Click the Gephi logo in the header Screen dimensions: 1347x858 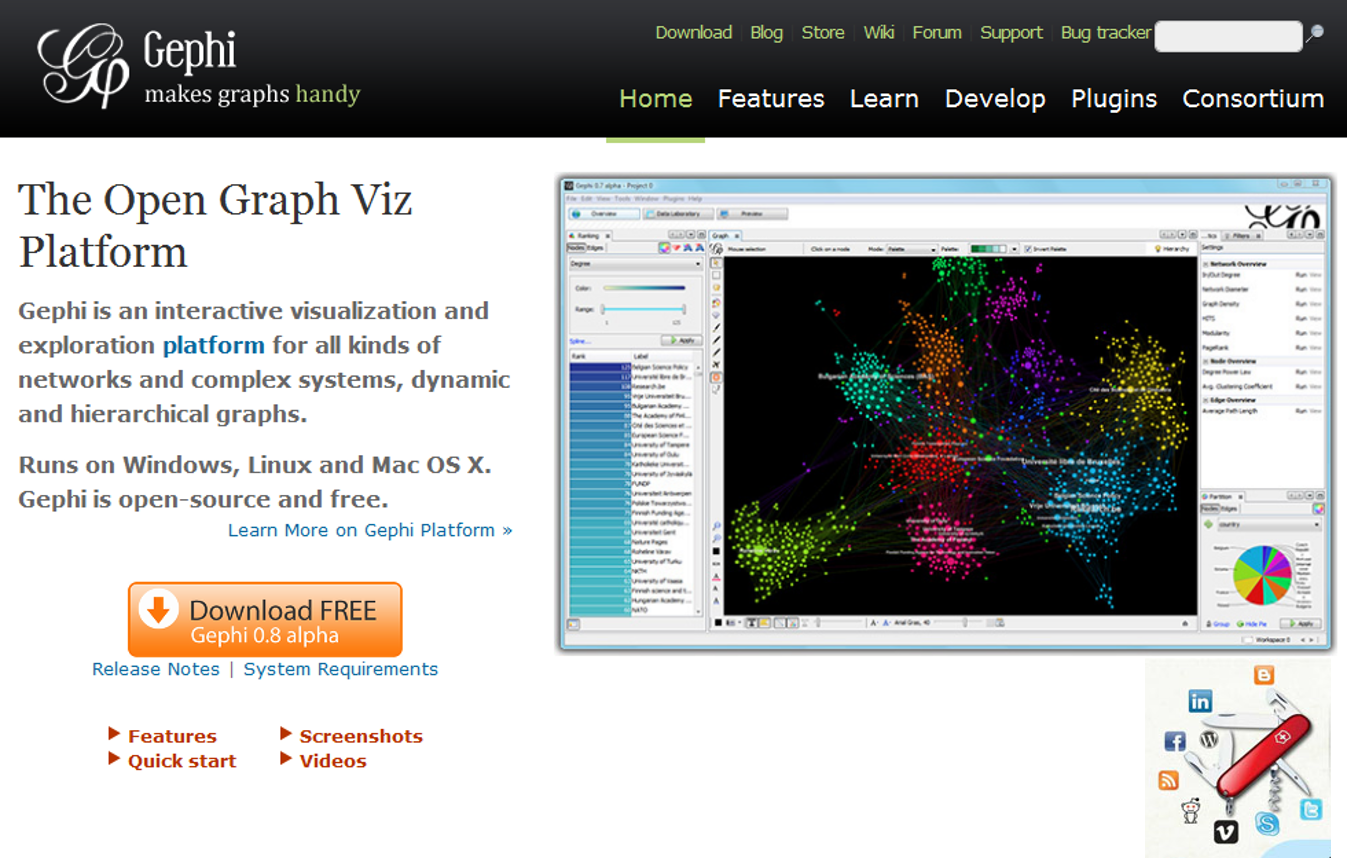click(x=84, y=66)
